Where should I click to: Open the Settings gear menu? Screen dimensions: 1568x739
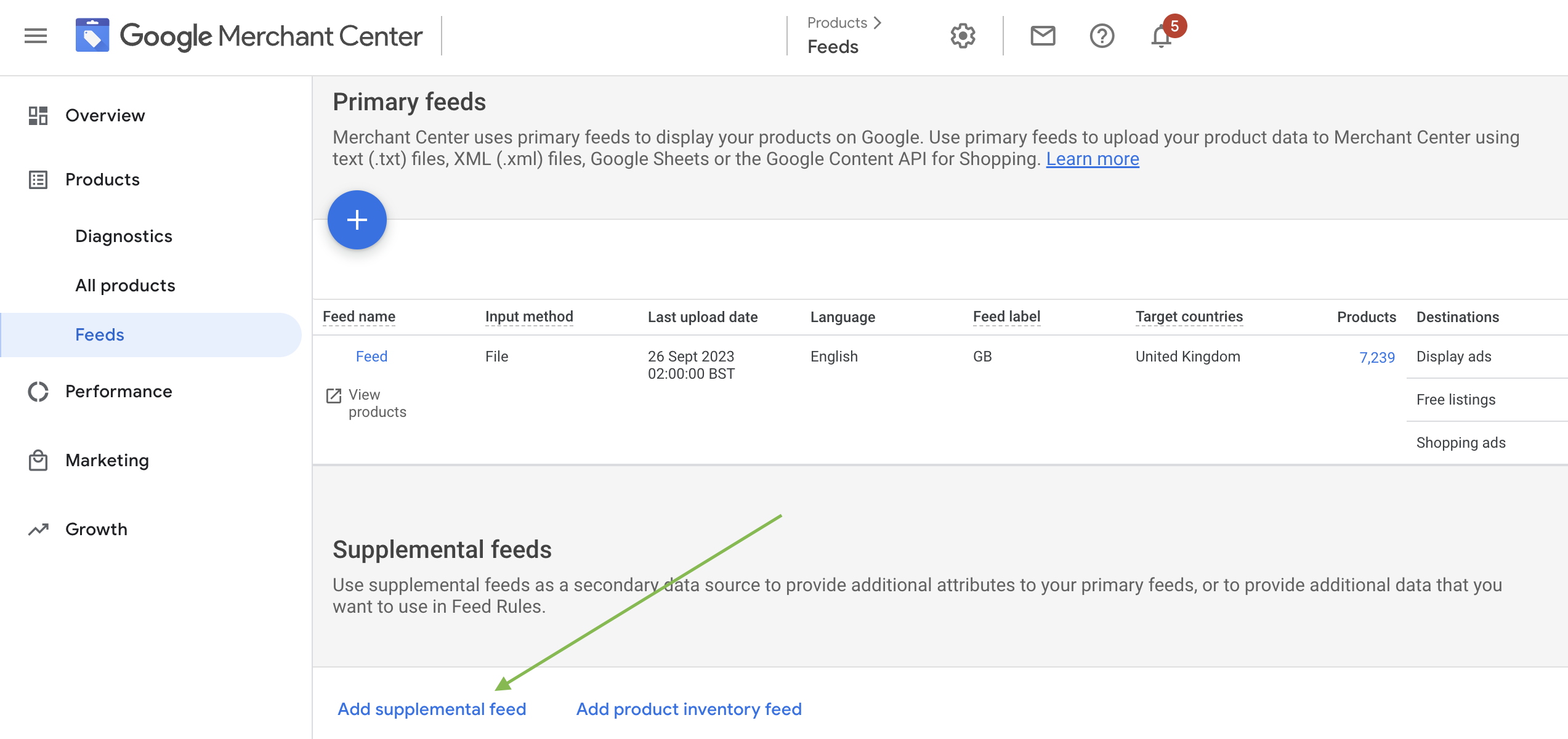pos(963,35)
